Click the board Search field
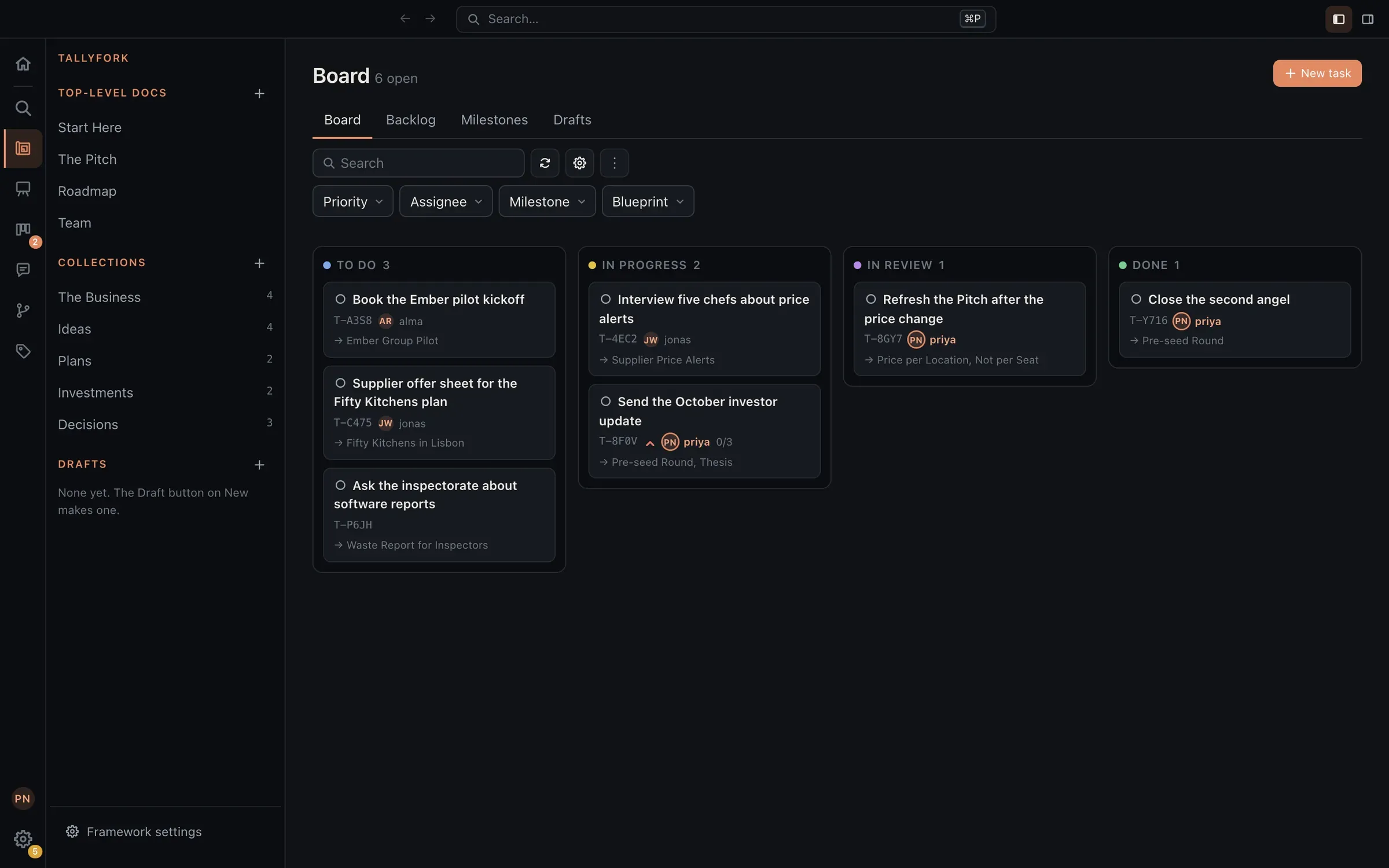This screenshot has height=868, width=1389. (418, 163)
